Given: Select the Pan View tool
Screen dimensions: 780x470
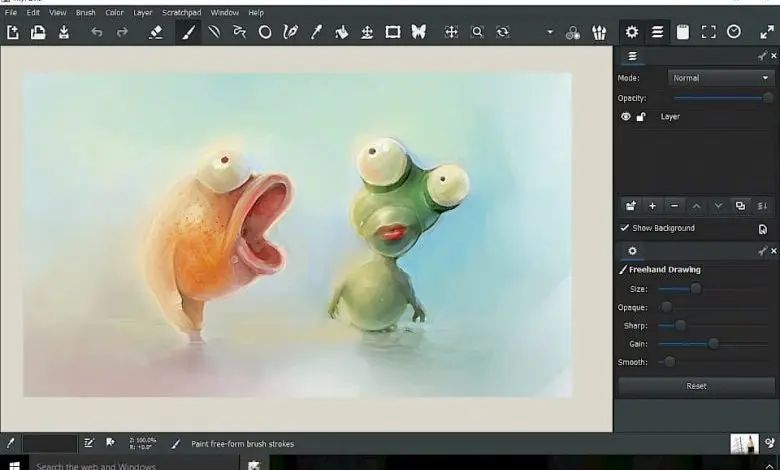Looking at the screenshot, I should tap(451, 32).
